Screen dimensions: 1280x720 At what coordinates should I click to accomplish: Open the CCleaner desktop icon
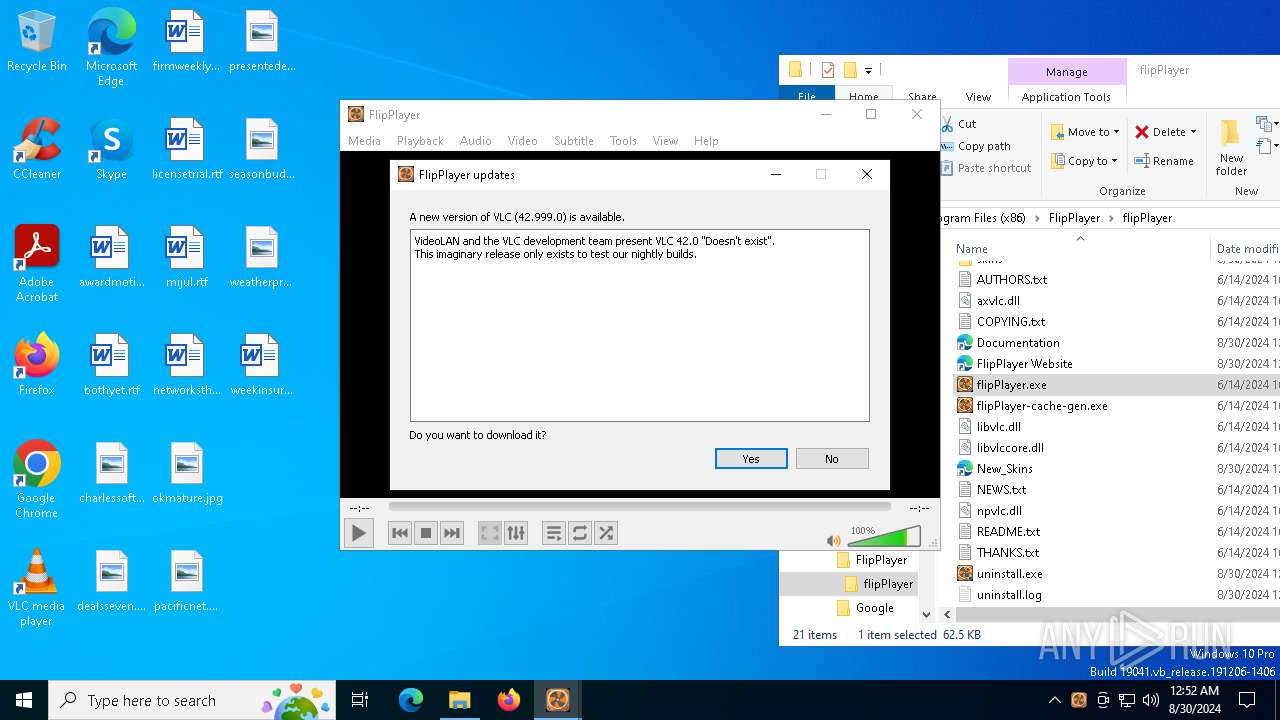[x=37, y=149]
